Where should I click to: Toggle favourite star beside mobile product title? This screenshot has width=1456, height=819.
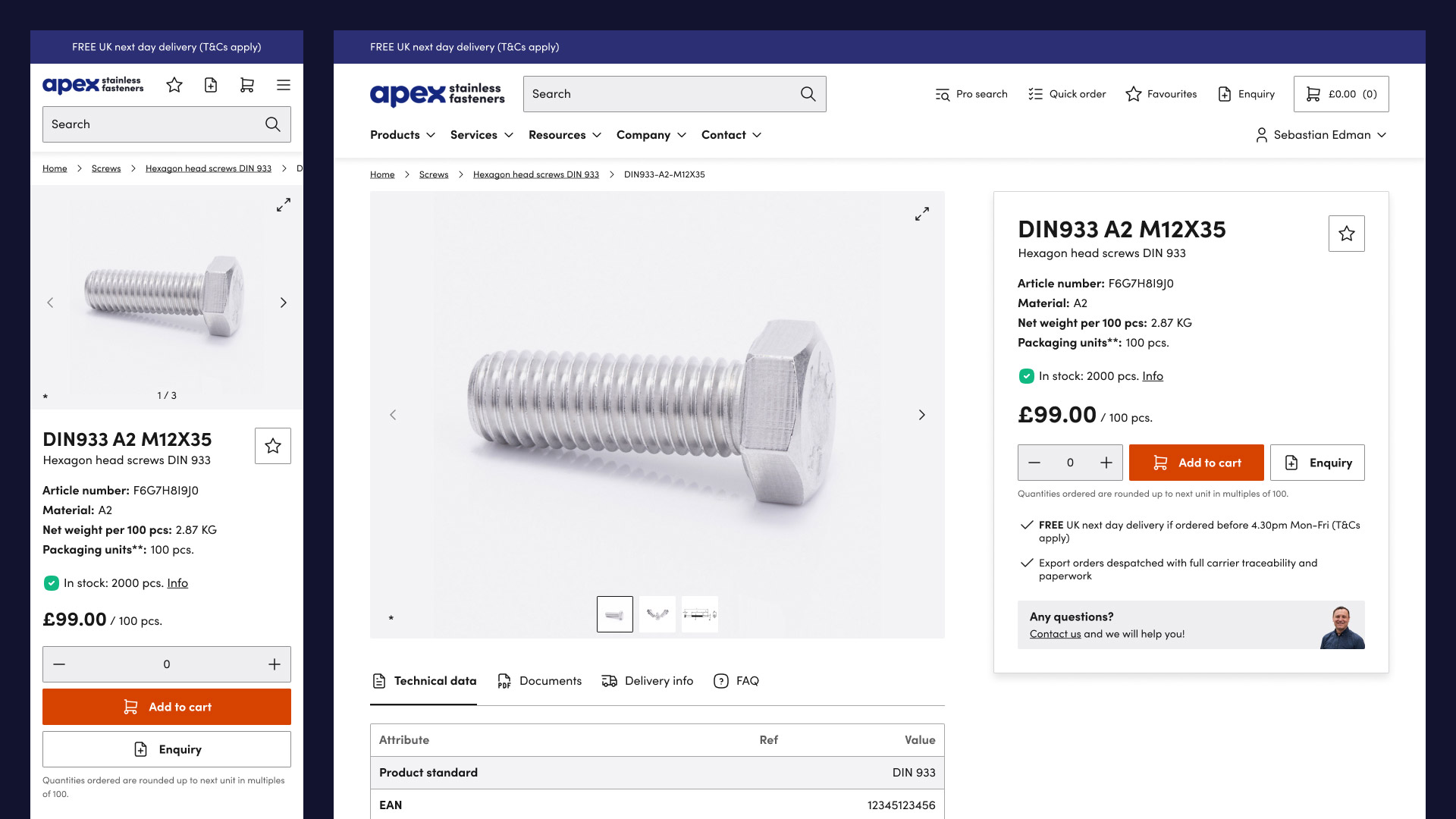coord(273,446)
